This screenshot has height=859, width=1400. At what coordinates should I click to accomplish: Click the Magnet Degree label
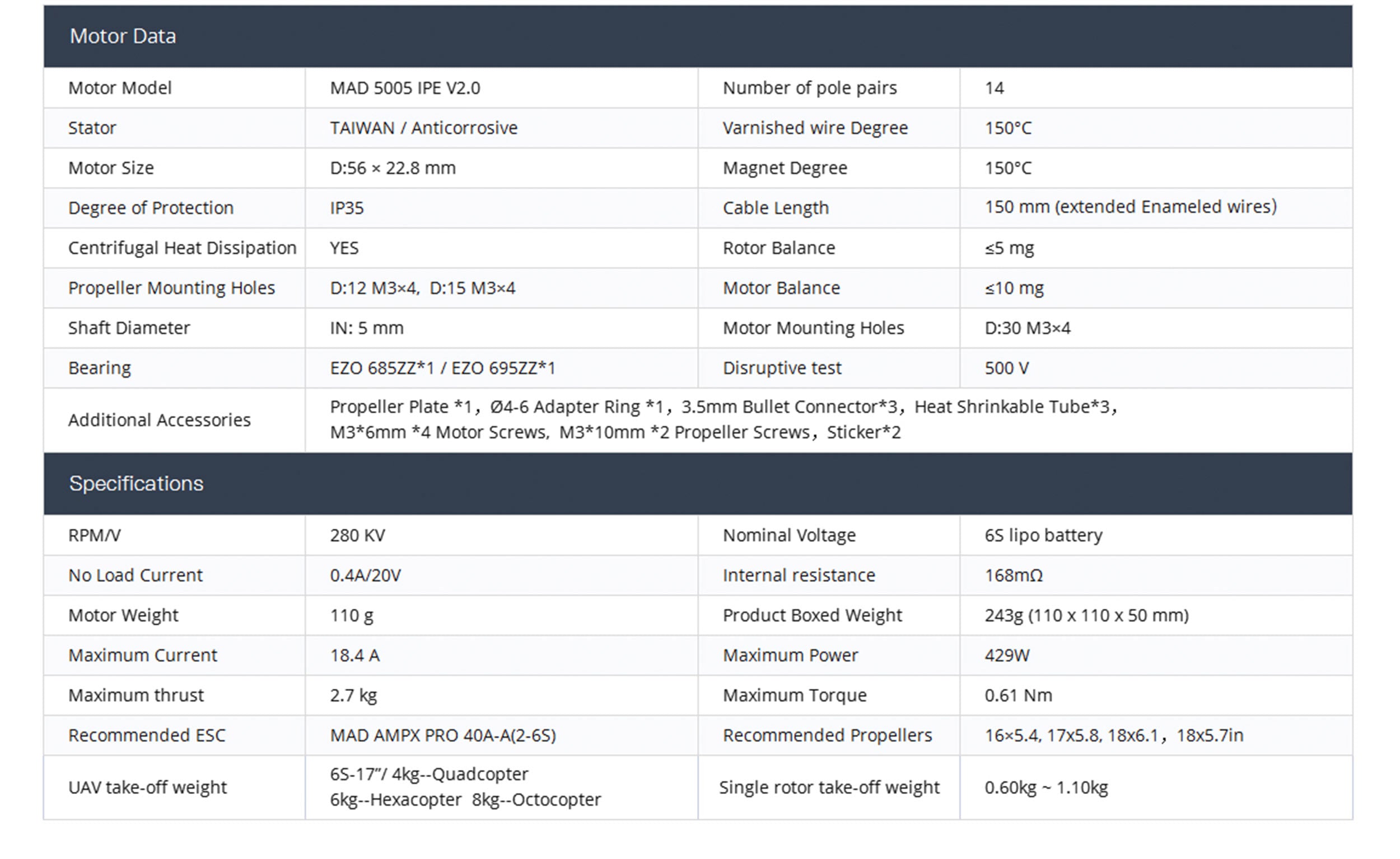pos(785,168)
